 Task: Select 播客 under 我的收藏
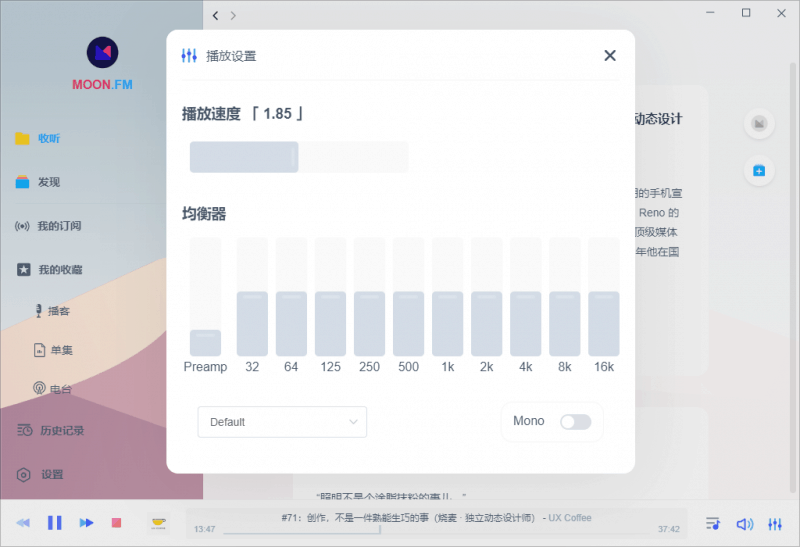[x=59, y=311]
